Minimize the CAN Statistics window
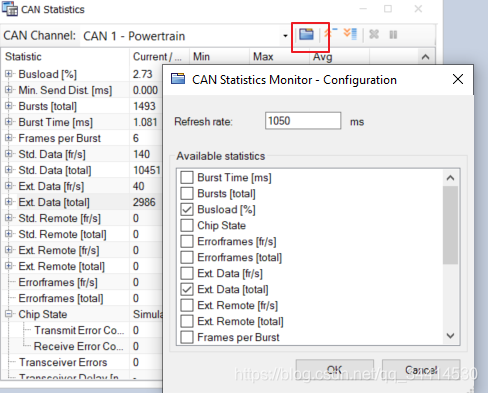The image size is (488, 393). (x=363, y=9)
